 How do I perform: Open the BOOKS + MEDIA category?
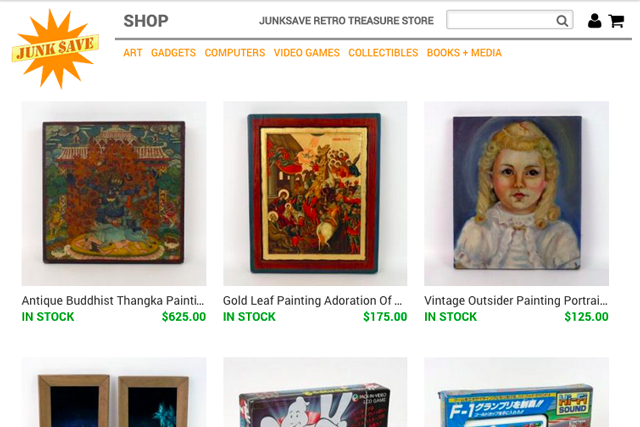click(x=464, y=53)
